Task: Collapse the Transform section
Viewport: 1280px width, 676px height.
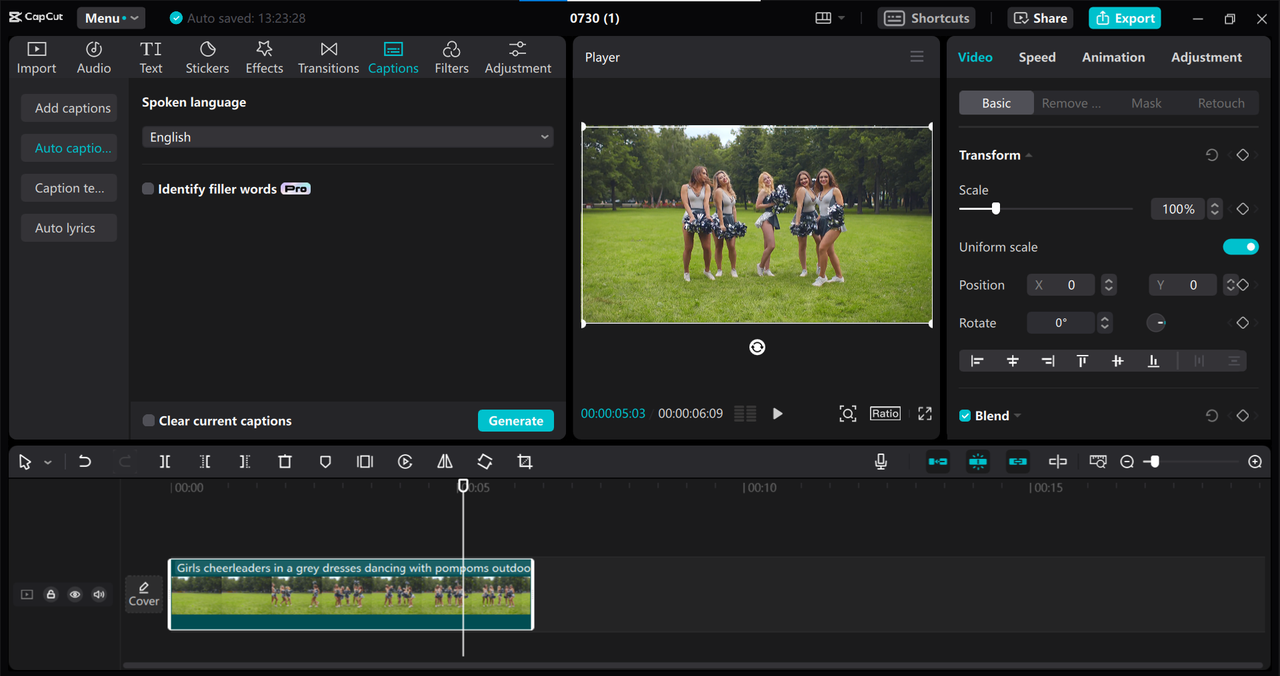Action: click(x=1029, y=156)
